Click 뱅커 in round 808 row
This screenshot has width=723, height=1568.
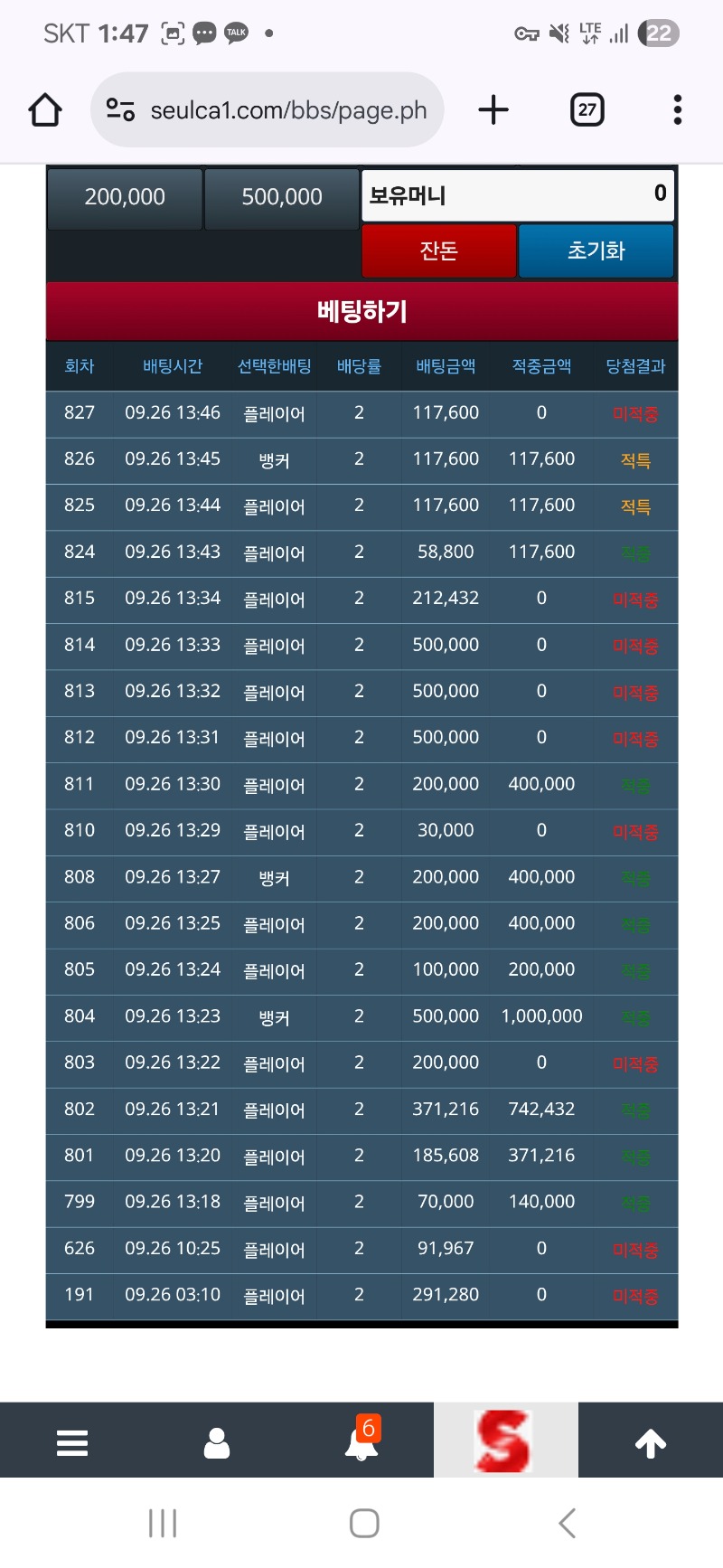tap(274, 878)
